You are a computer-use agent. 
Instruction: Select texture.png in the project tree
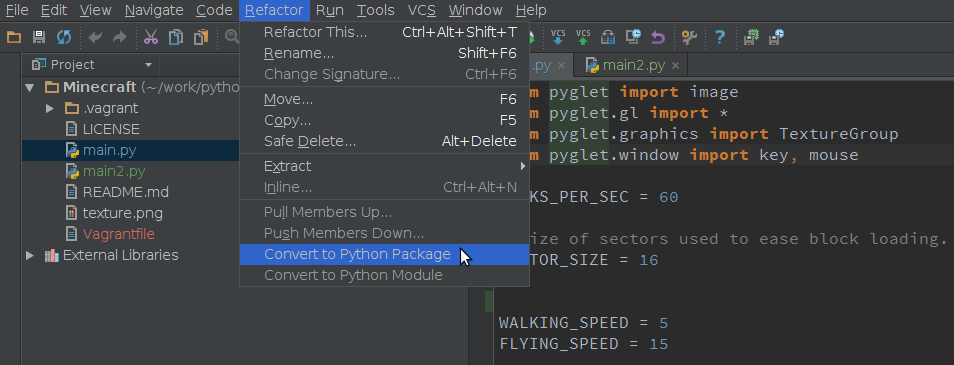tap(122, 214)
